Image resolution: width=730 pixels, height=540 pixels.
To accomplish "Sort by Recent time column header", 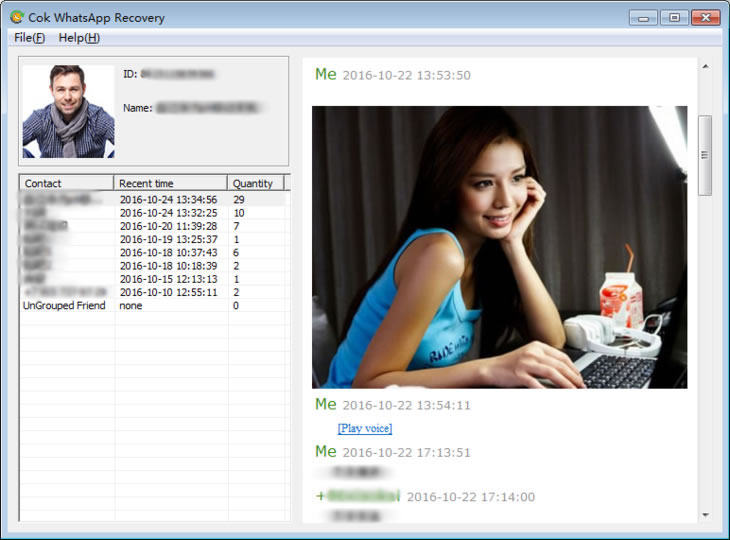I will [170, 183].
